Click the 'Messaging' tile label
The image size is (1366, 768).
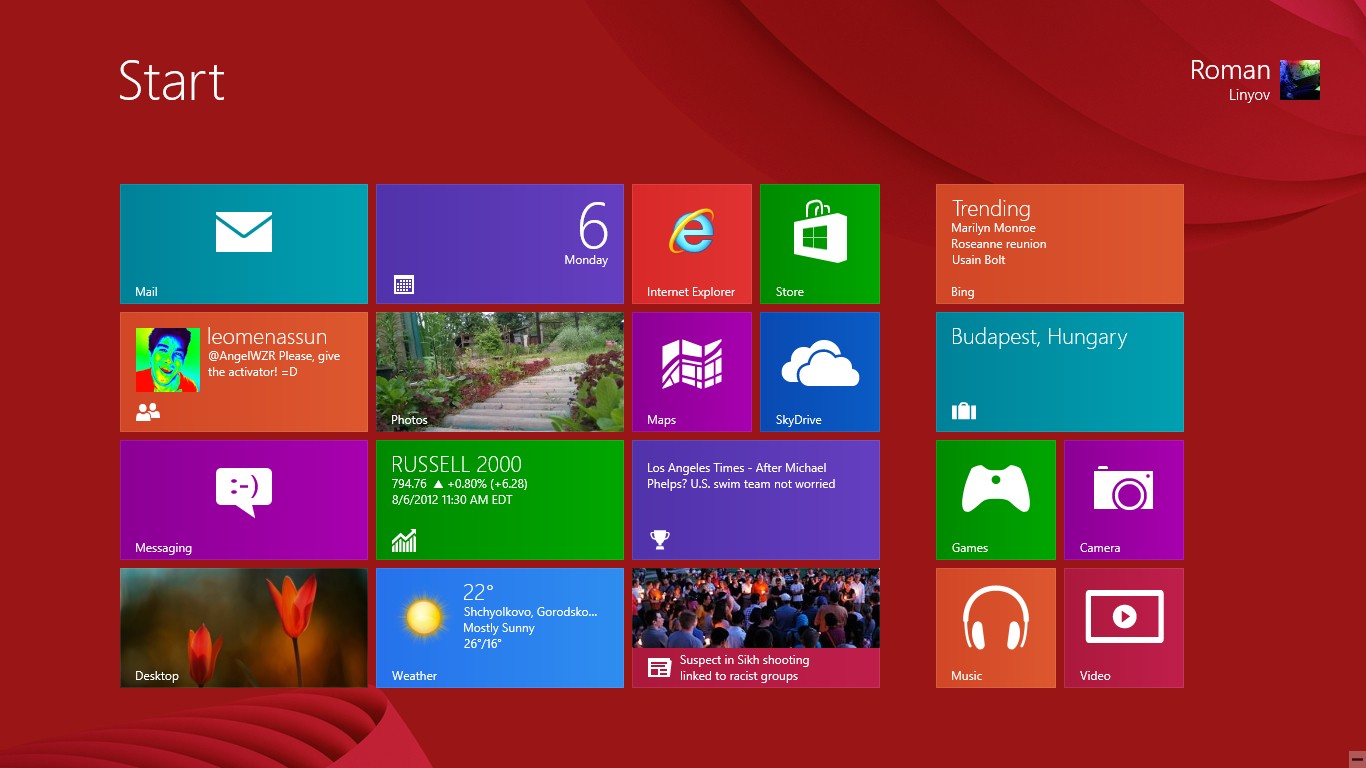click(163, 548)
